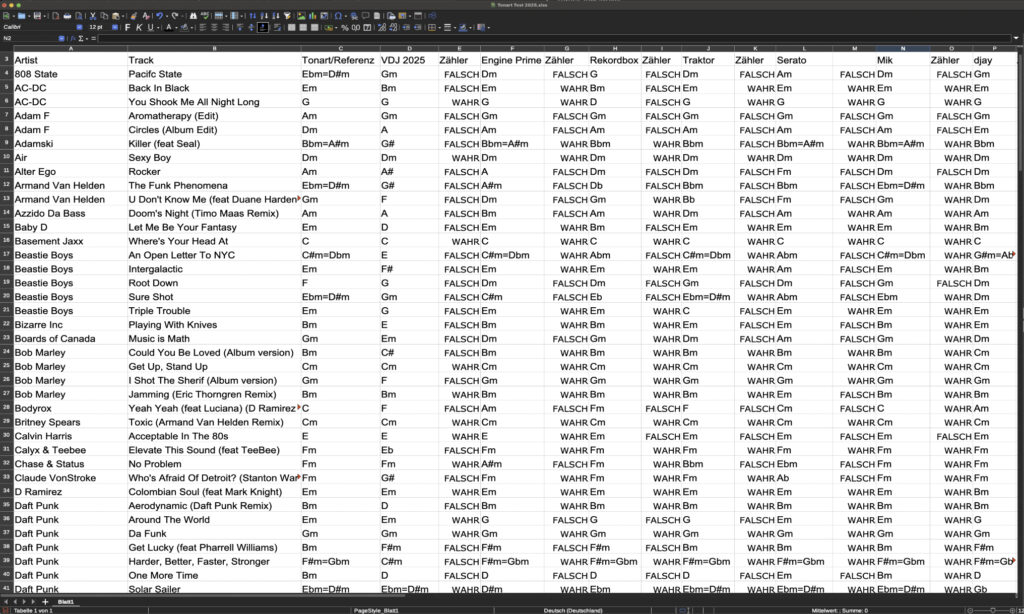Open Find & Replace binoculars icon
This screenshot has width=1024, height=614.
(193, 16)
